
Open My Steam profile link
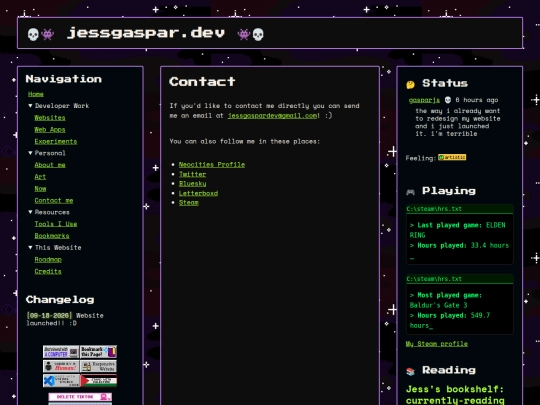pyautogui.click(x=437, y=344)
